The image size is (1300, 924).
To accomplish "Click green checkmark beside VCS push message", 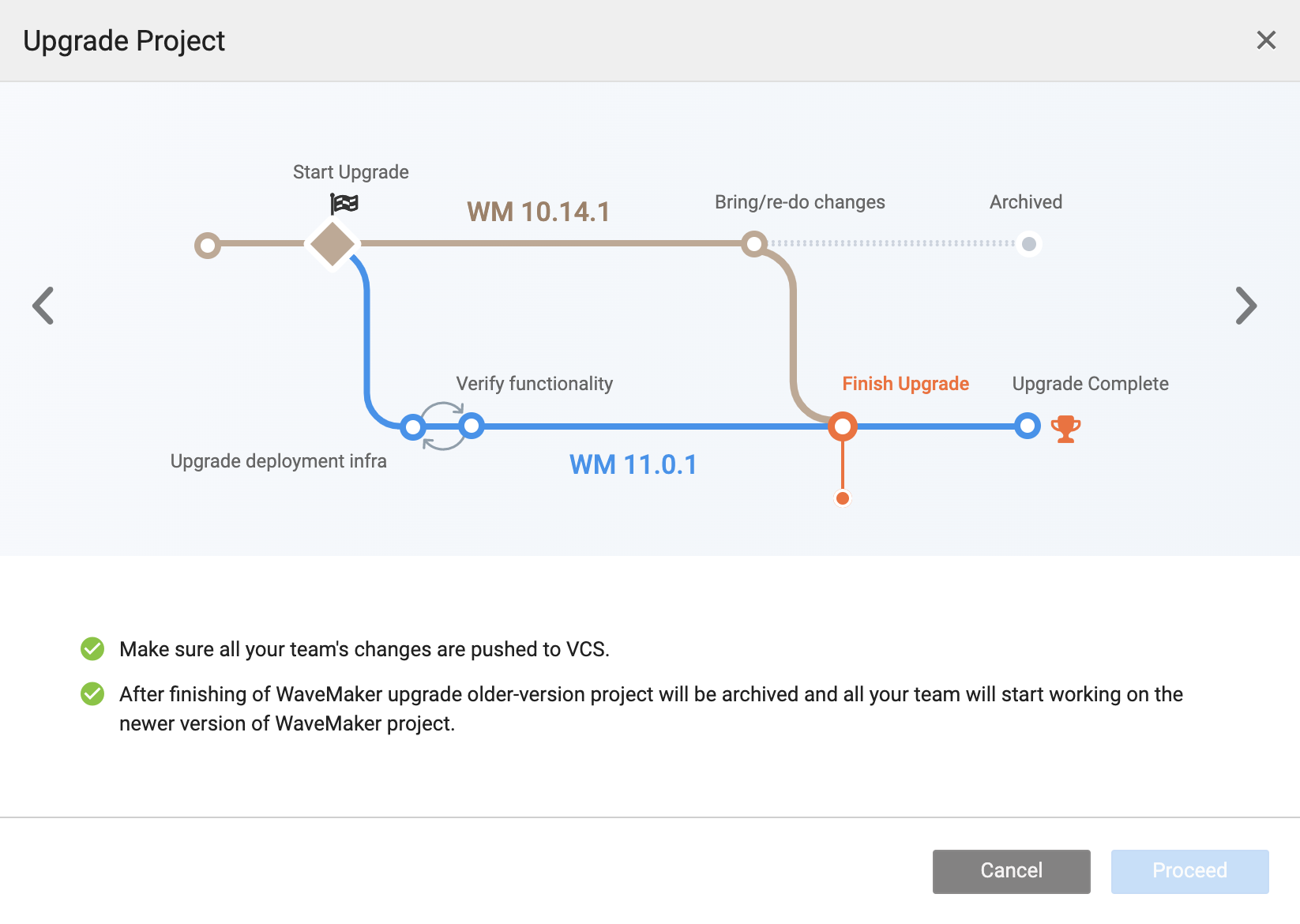I will click(x=92, y=649).
